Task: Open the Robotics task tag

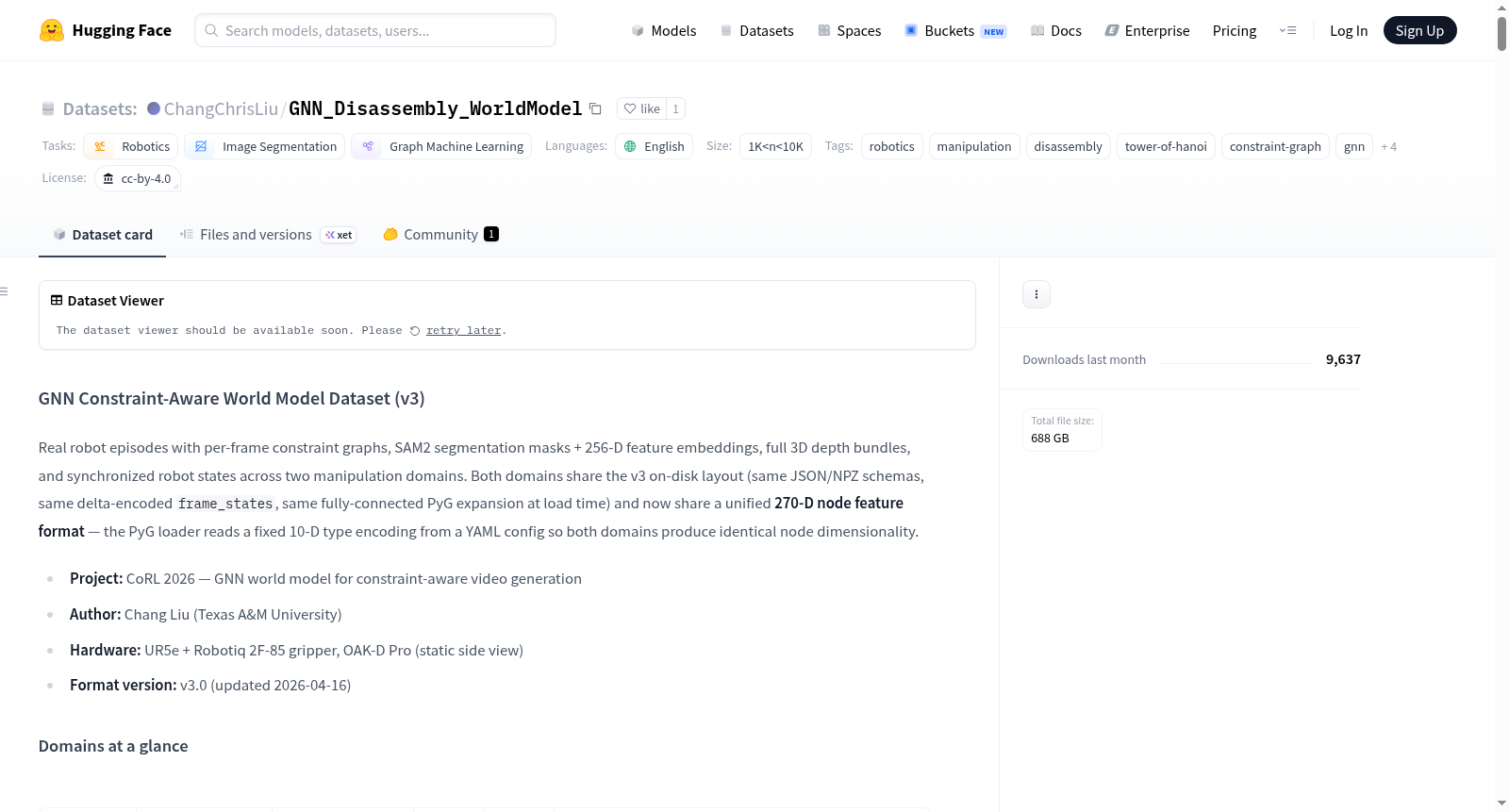Action: pos(131,146)
